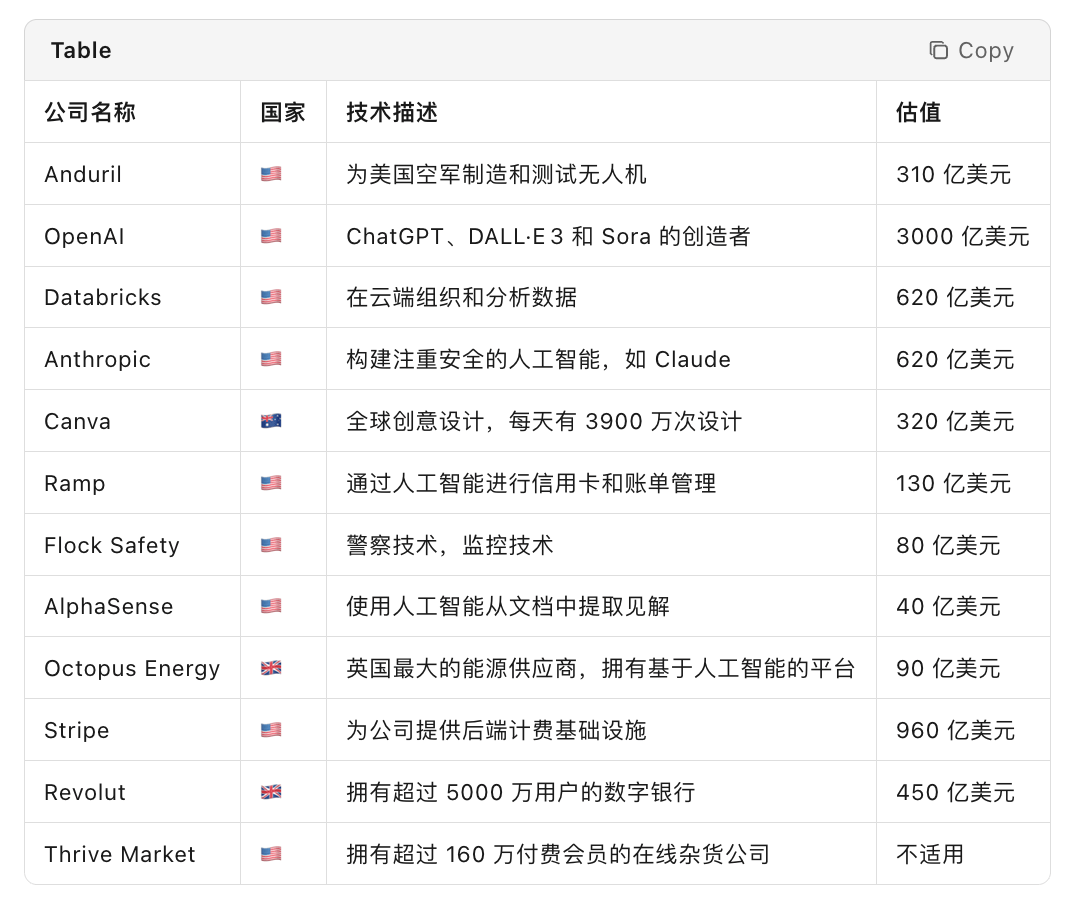
Task: Click the description 警察技术，监控技术
Action: tap(449, 545)
